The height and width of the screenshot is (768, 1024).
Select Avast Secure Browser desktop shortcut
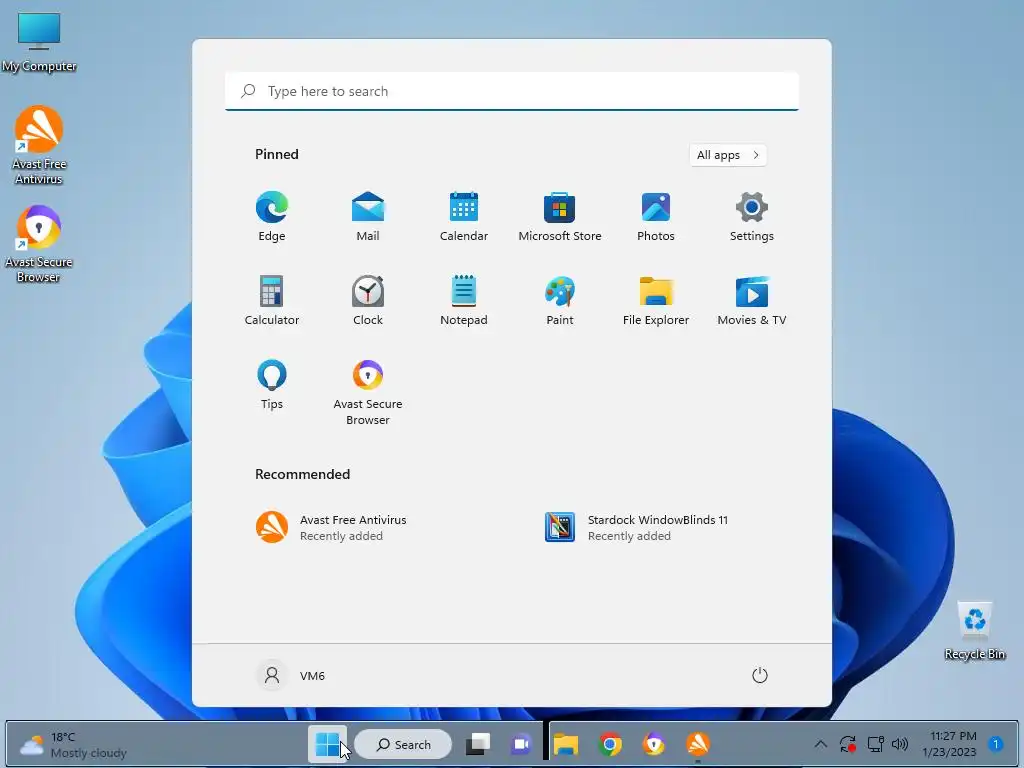pos(39,244)
